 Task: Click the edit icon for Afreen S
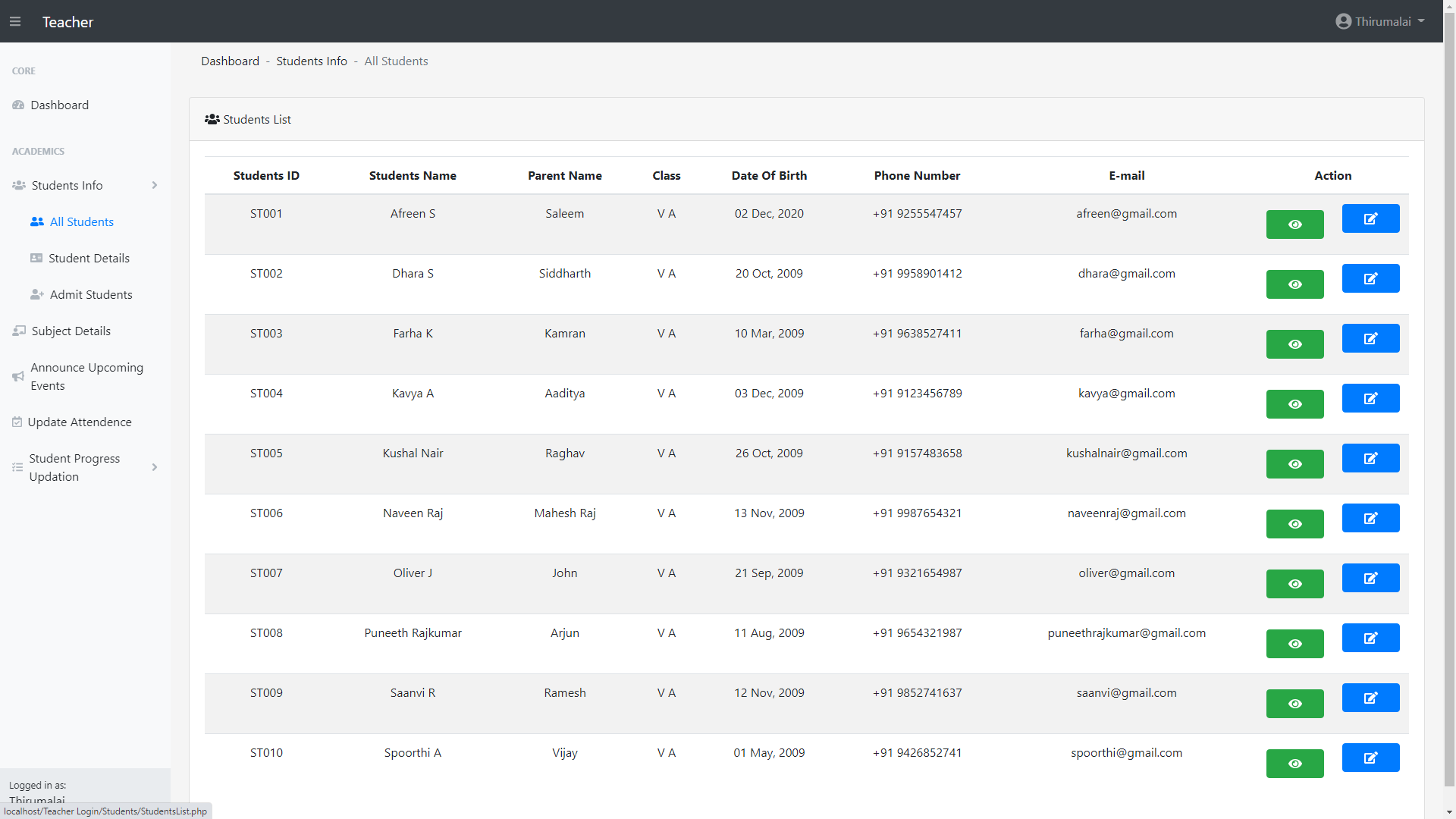tap(1370, 218)
